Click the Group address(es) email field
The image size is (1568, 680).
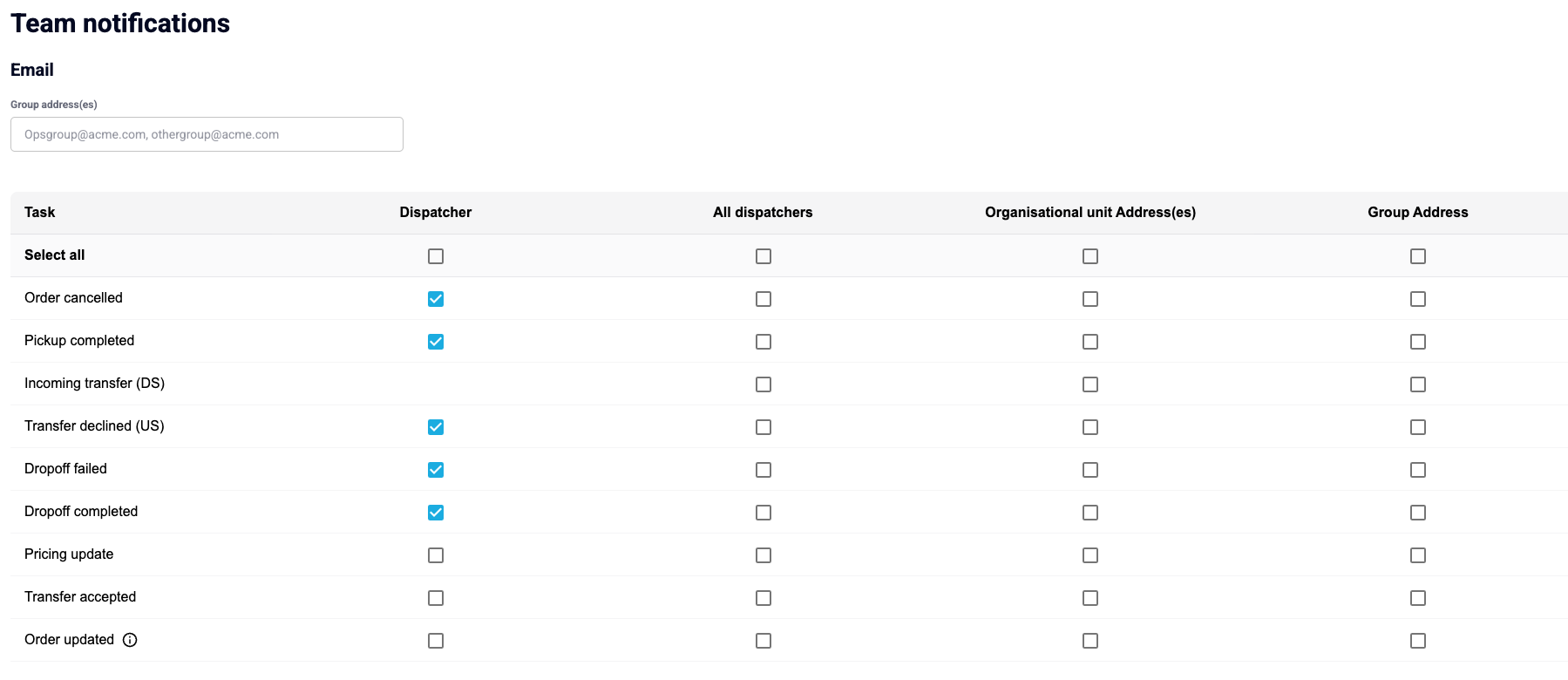(207, 134)
